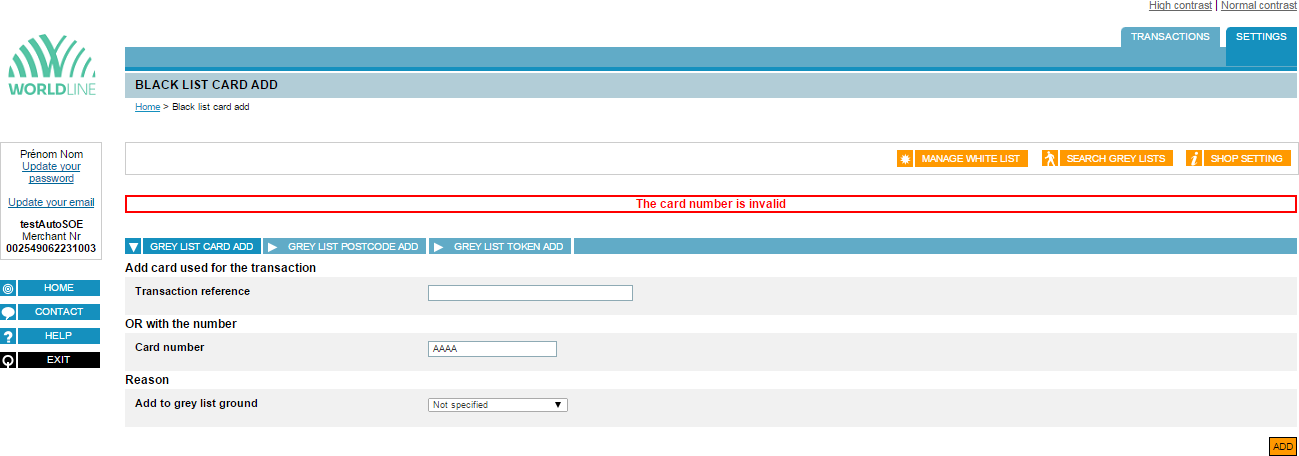Click the Worldline logo
This screenshot has width=1299, height=456.
coord(51,66)
